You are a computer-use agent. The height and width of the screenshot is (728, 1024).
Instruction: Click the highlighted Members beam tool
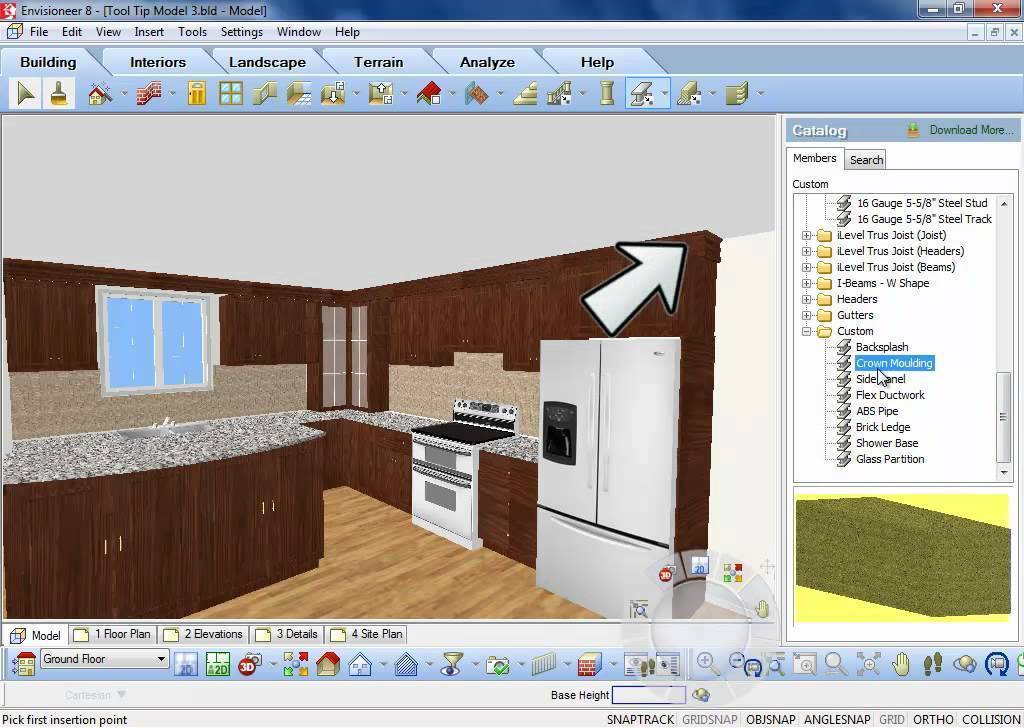click(x=641, y=93)
